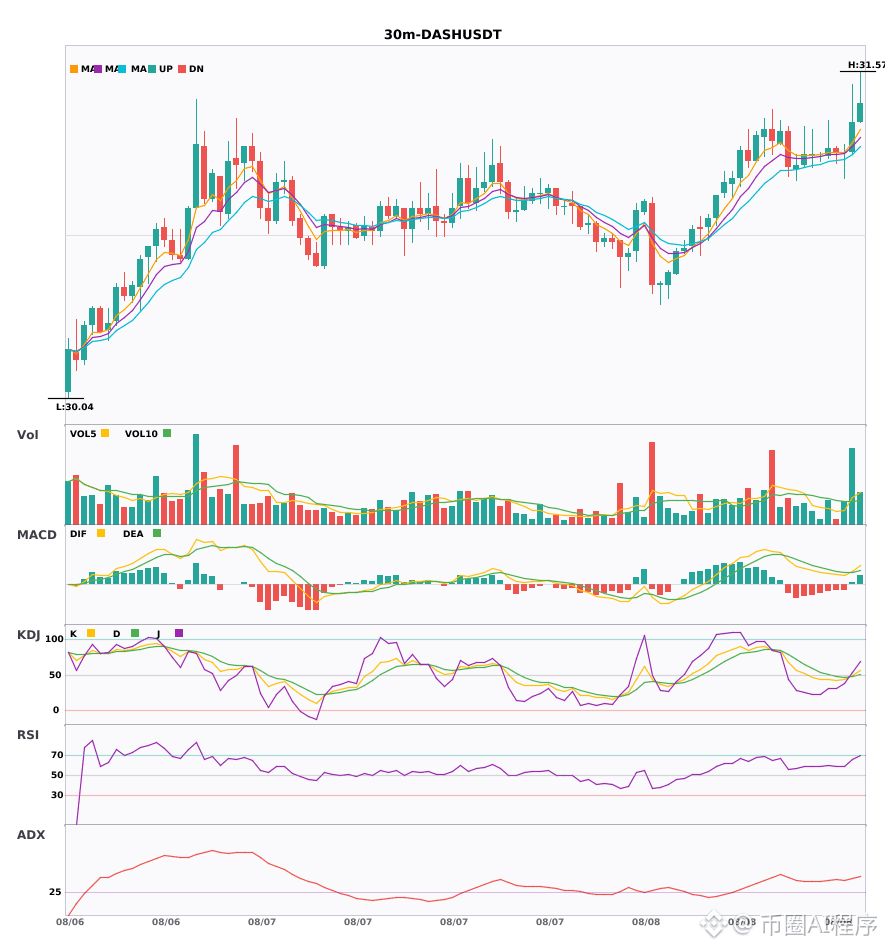The image size is (885, 950).
Task: Click the 0 tick on KDJ axis
Action: 56,710
